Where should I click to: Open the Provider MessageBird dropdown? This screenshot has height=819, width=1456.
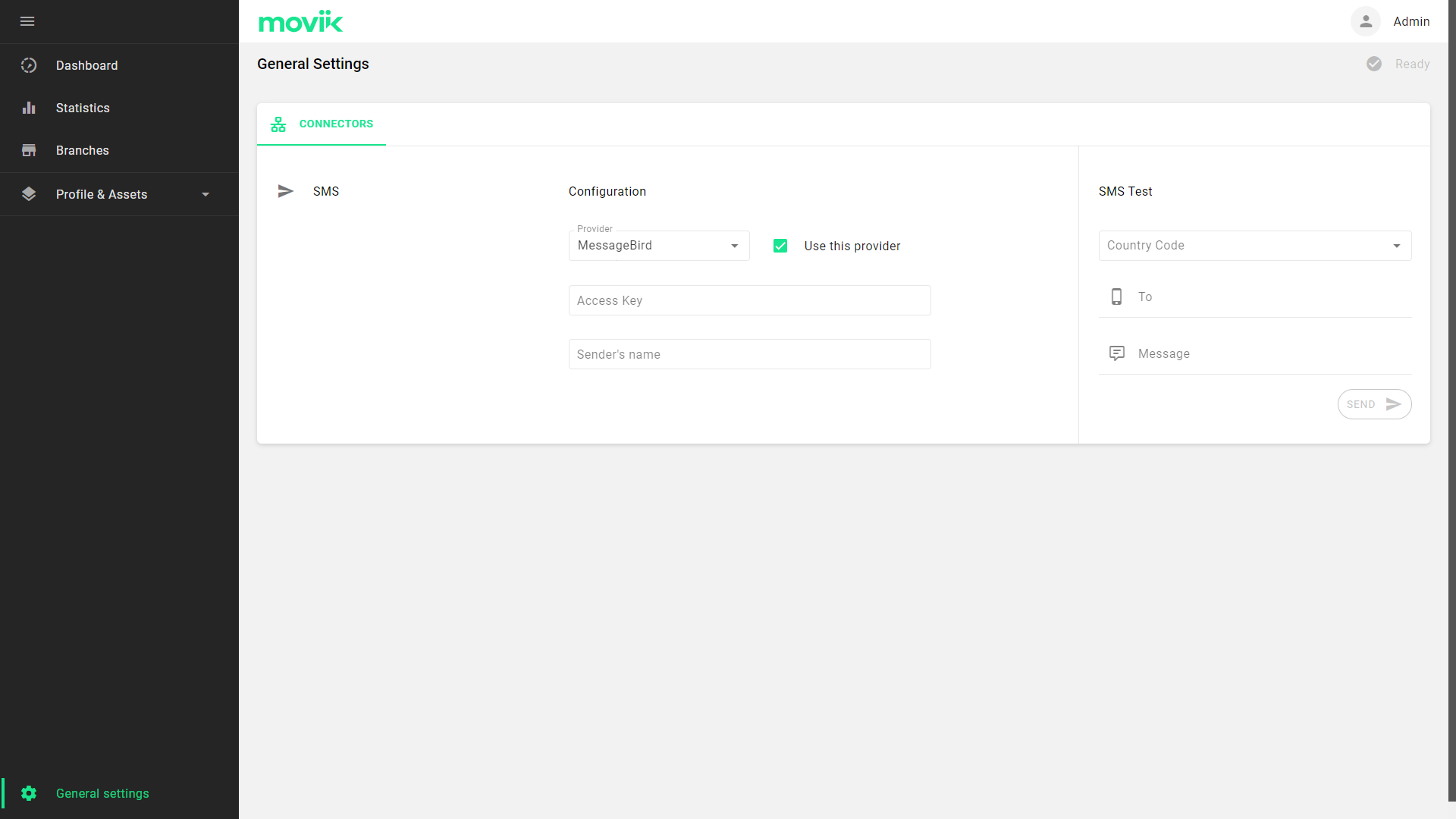pos(659,246)
